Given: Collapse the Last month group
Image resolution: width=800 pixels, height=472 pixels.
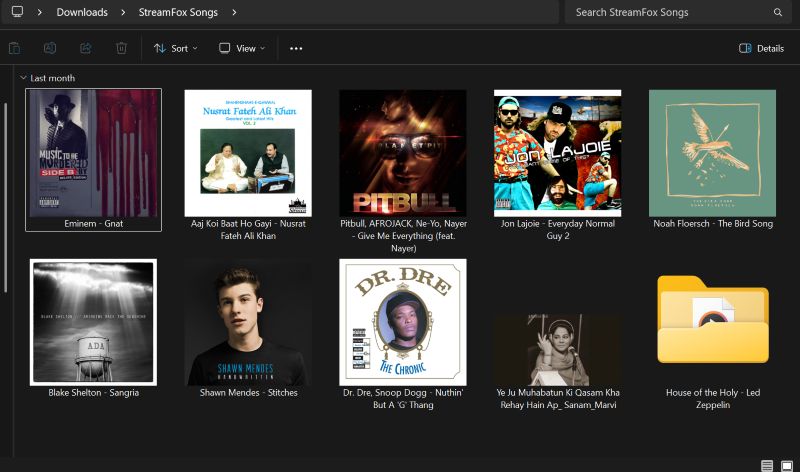Looking at the screenshot, I should click(x=23, y=78).
